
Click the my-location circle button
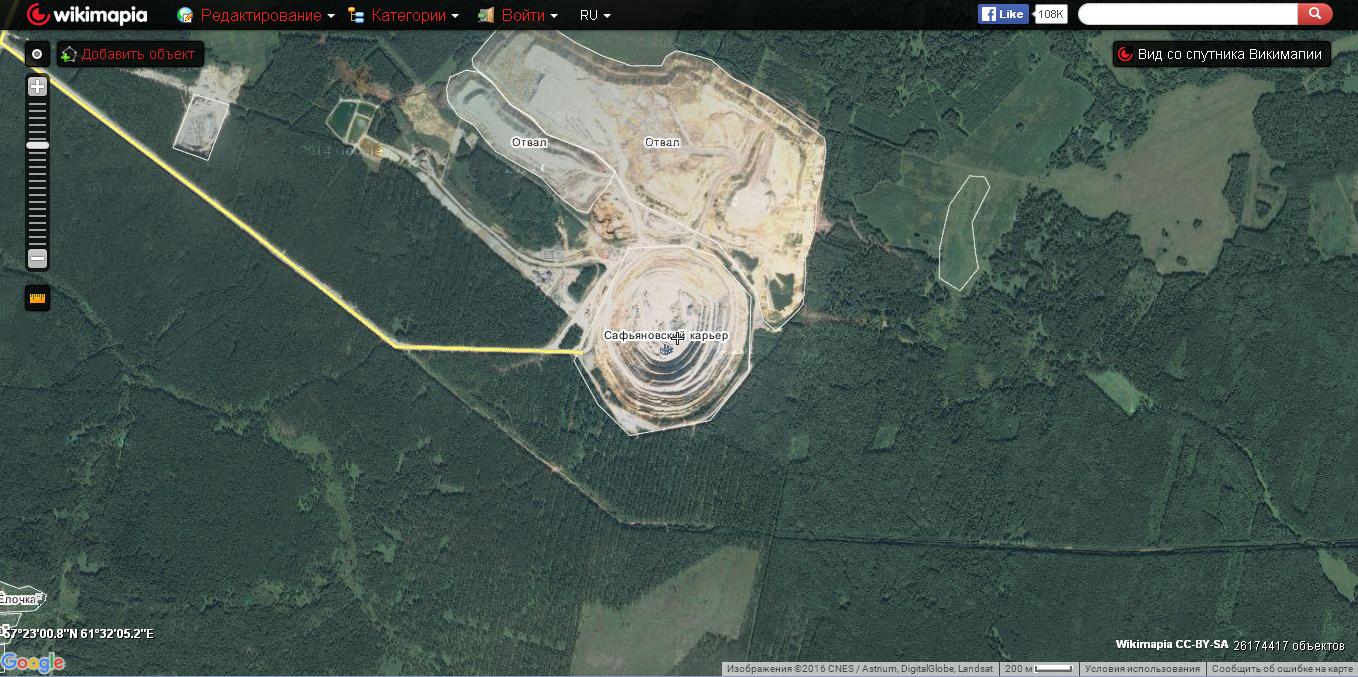click(37, 54)
